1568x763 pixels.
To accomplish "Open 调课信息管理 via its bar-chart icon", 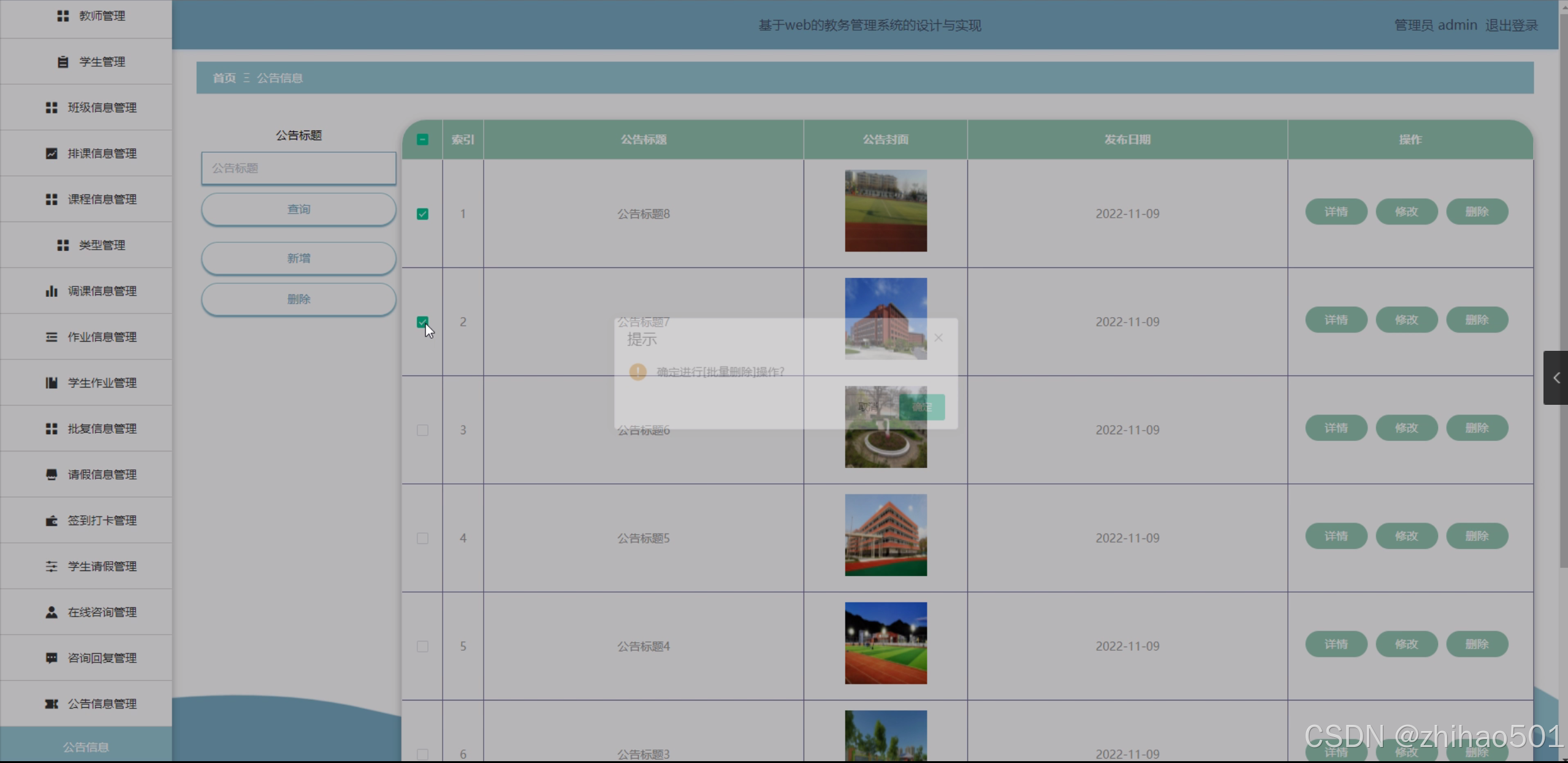I will click(51, 291).
